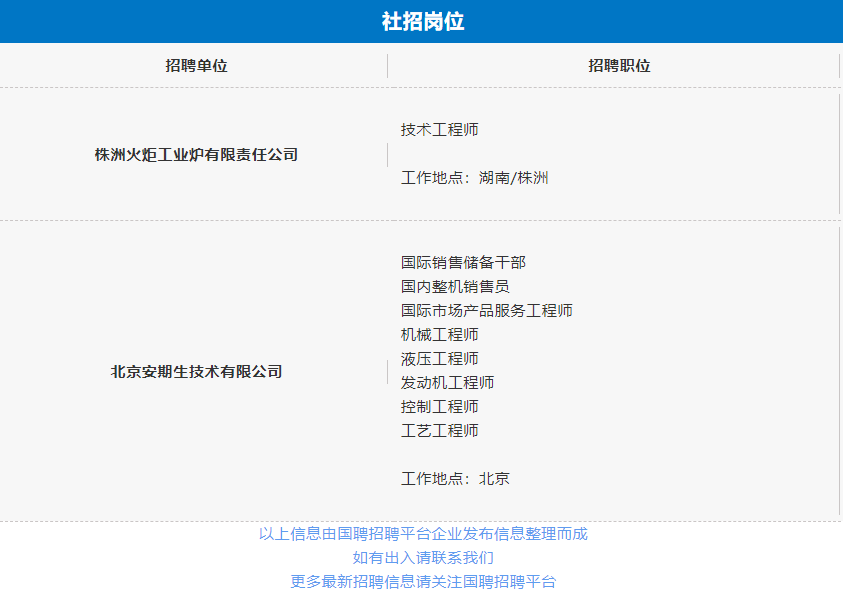Image resolution: width=843 pixels, height=600 pixels.
Task: Select the 招聘单位 column header
Action: pos(196,66)
